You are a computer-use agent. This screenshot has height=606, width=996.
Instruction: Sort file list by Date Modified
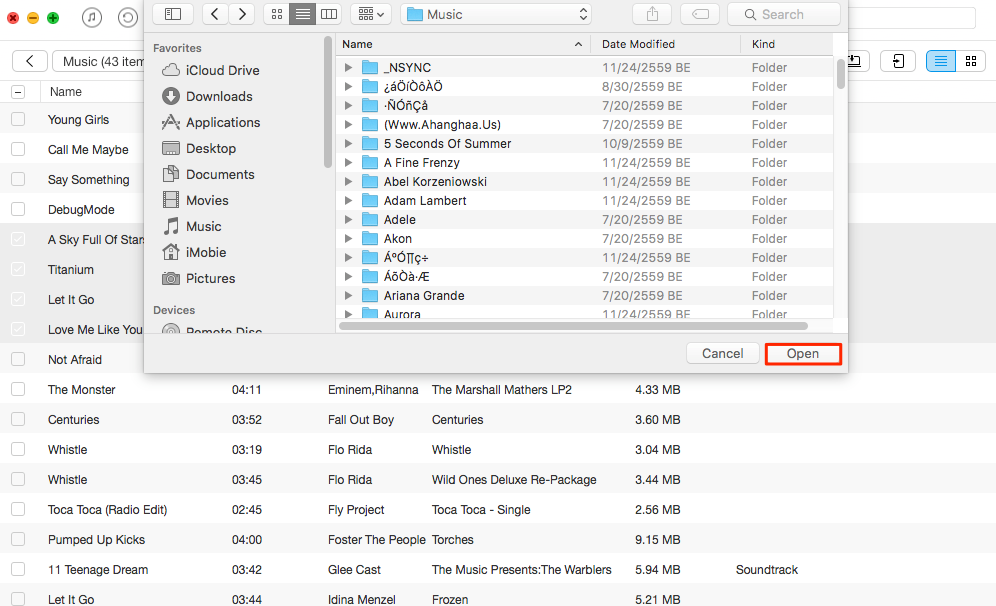point(665,44)
